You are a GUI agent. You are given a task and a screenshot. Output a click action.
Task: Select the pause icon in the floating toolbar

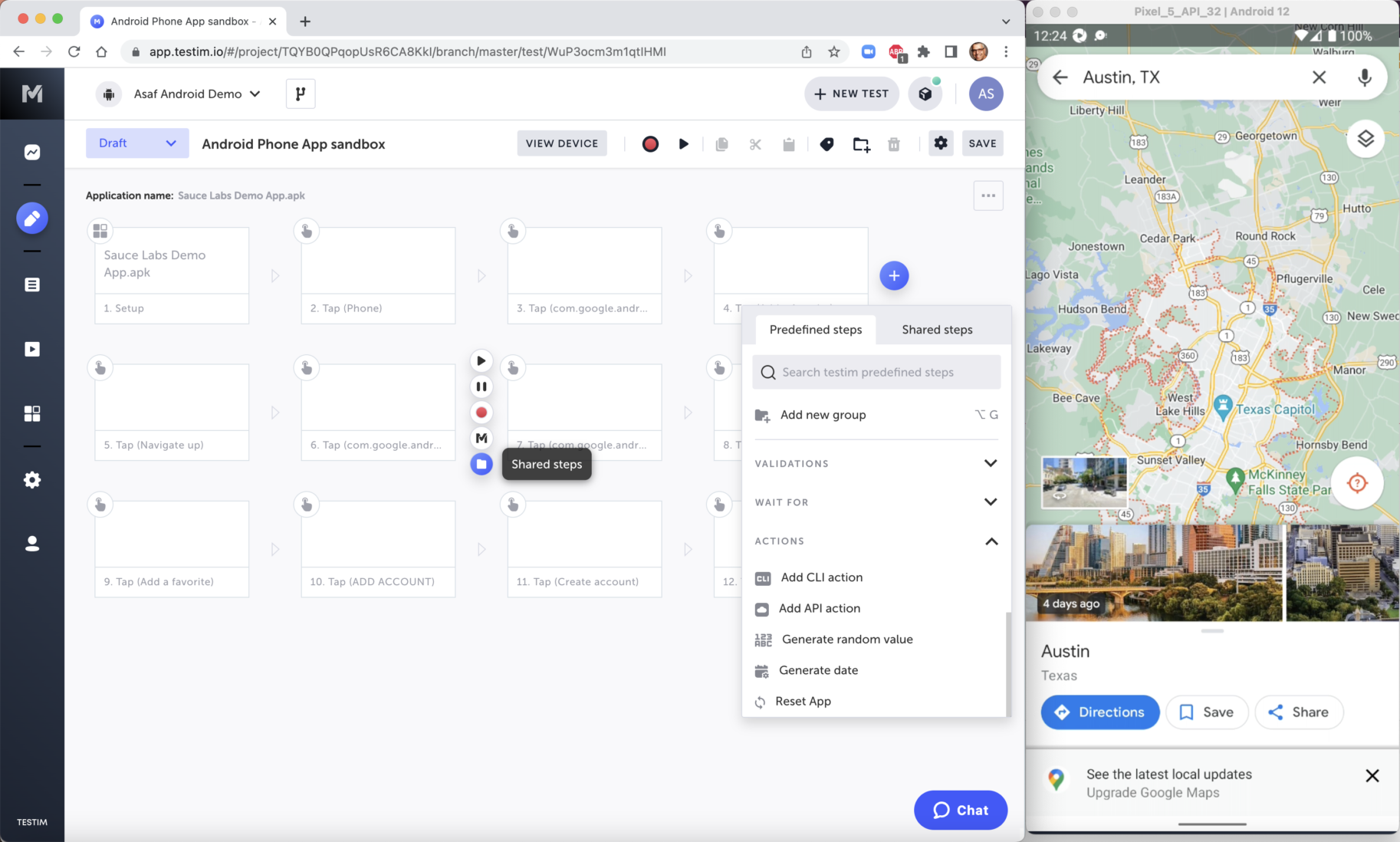(x=481, y=386)
